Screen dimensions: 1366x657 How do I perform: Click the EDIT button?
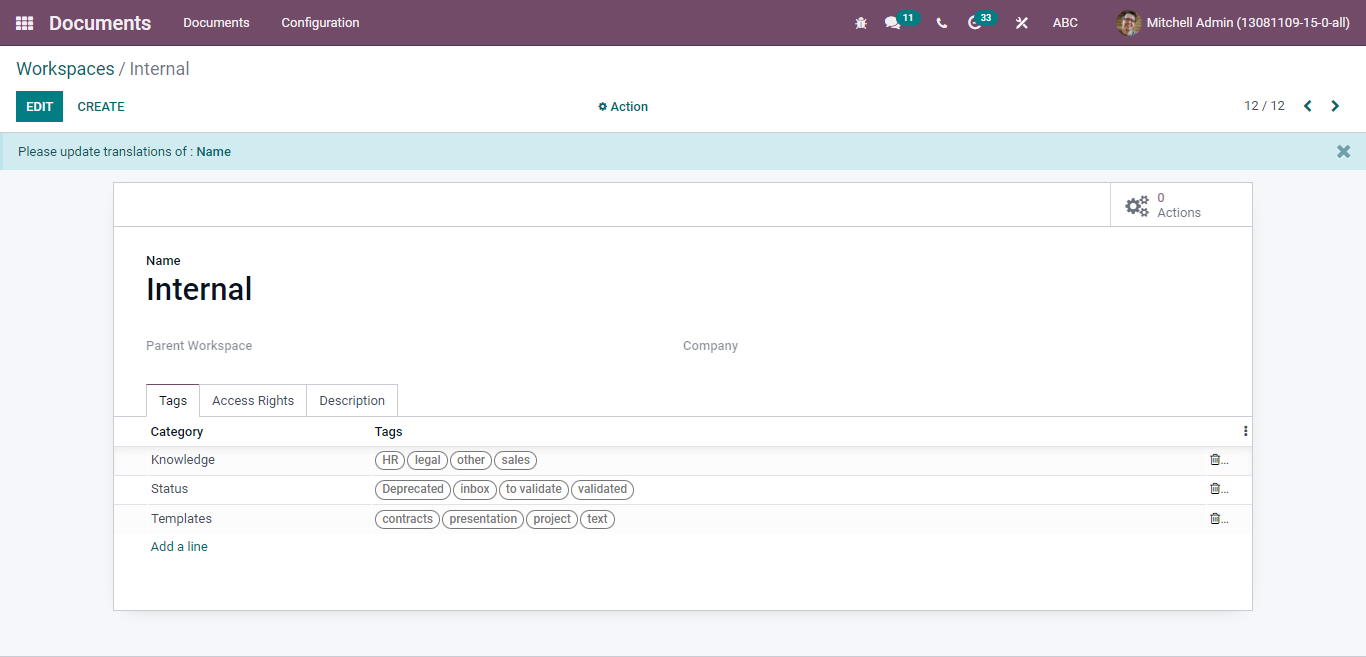click(x=39, y=107)
